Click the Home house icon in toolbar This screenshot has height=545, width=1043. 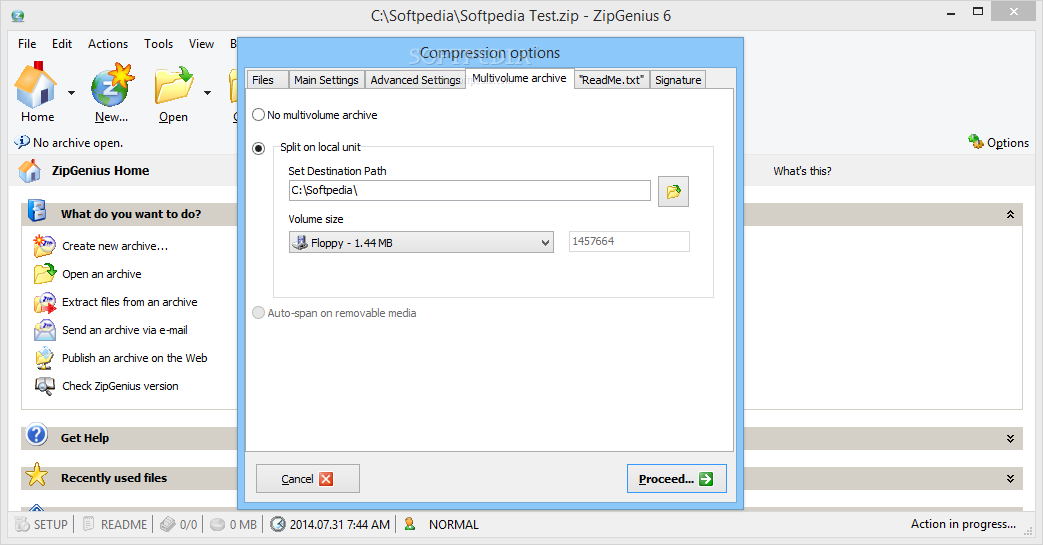coord(36,85)
